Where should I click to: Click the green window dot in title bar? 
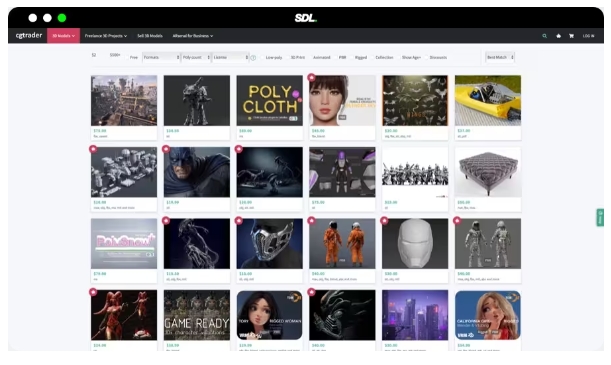point(62,18)
